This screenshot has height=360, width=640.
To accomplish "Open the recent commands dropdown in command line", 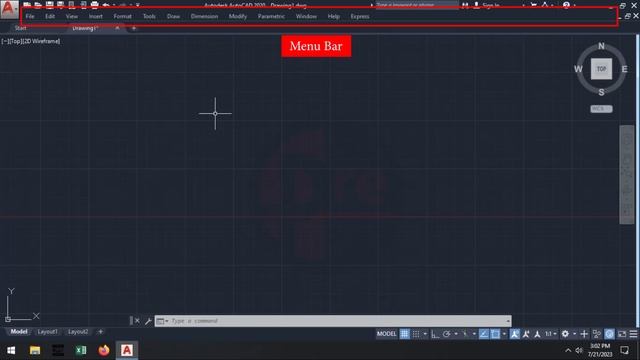I will (x=162, y=321).
